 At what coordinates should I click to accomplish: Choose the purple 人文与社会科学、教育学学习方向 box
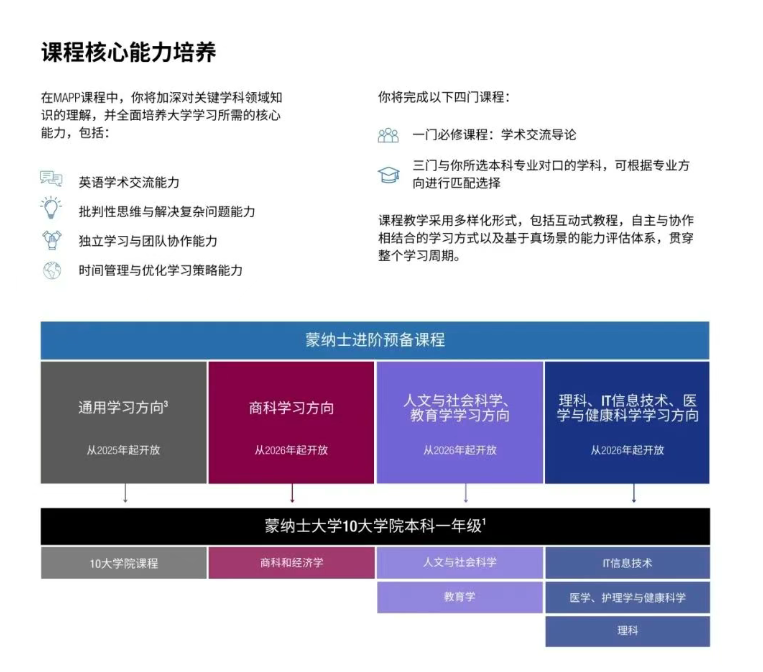pyautogui.click(x=460, y=422)
